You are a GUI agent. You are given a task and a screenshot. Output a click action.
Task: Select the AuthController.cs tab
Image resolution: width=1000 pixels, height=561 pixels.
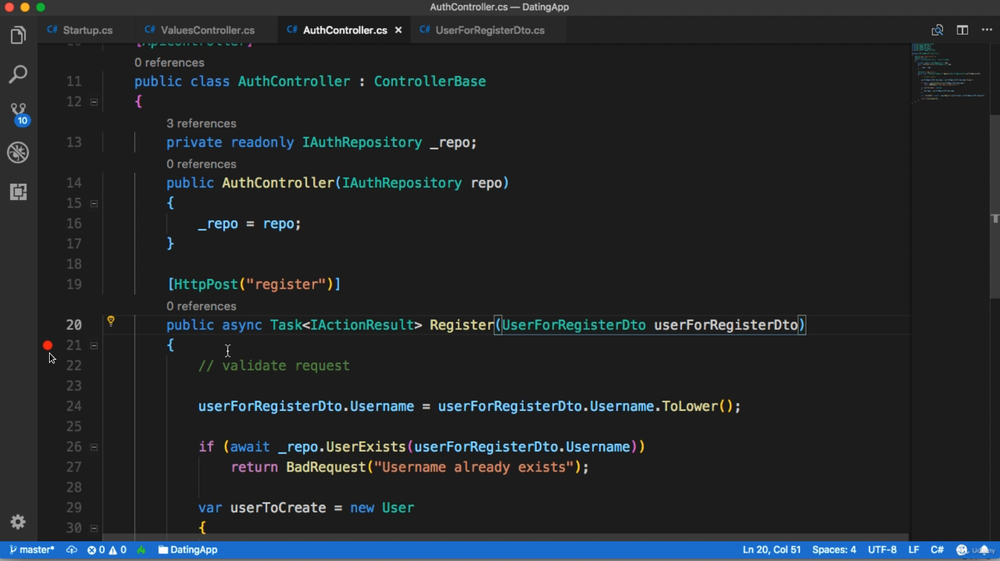click(x=345, y=30)
